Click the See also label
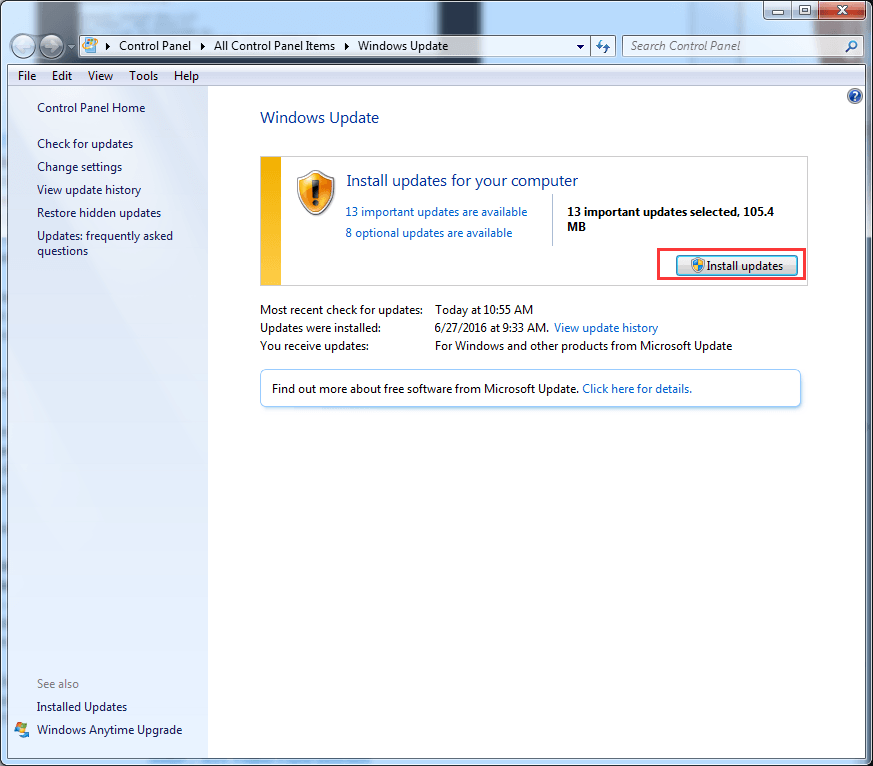This screenshot has height=766, width=873. [58, 684]
